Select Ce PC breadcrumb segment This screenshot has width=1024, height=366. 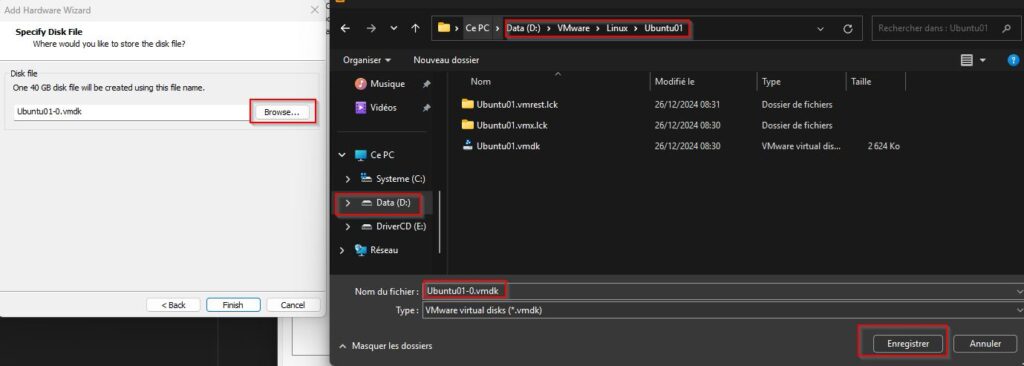(477, 28)
